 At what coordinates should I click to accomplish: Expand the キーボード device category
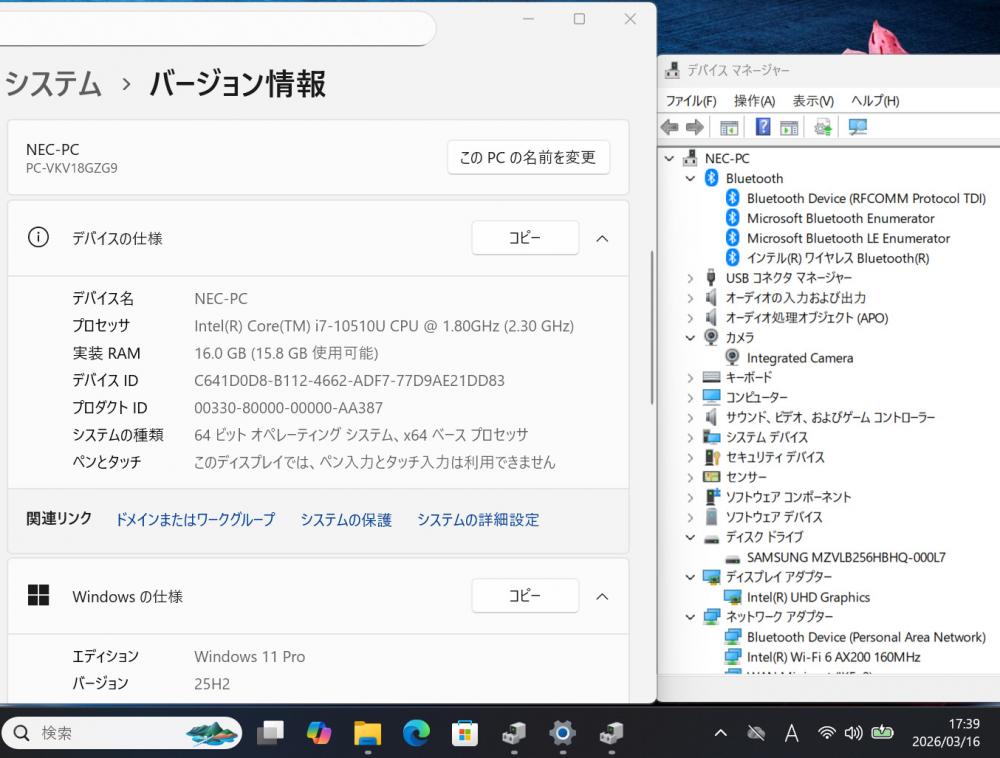click(690, 378)
